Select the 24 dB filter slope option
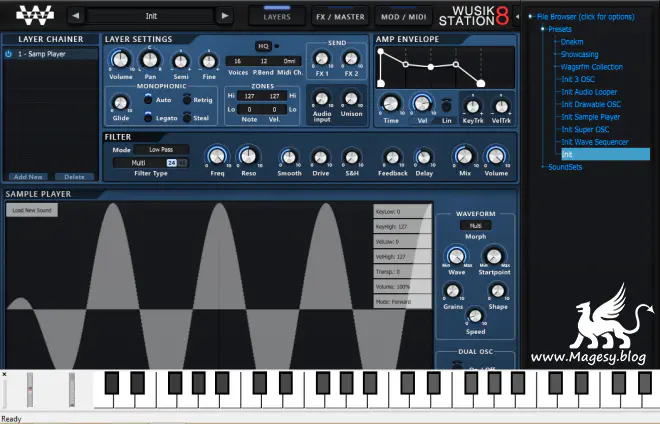Viewport: 660px width, 424px height. pos(171,163)
